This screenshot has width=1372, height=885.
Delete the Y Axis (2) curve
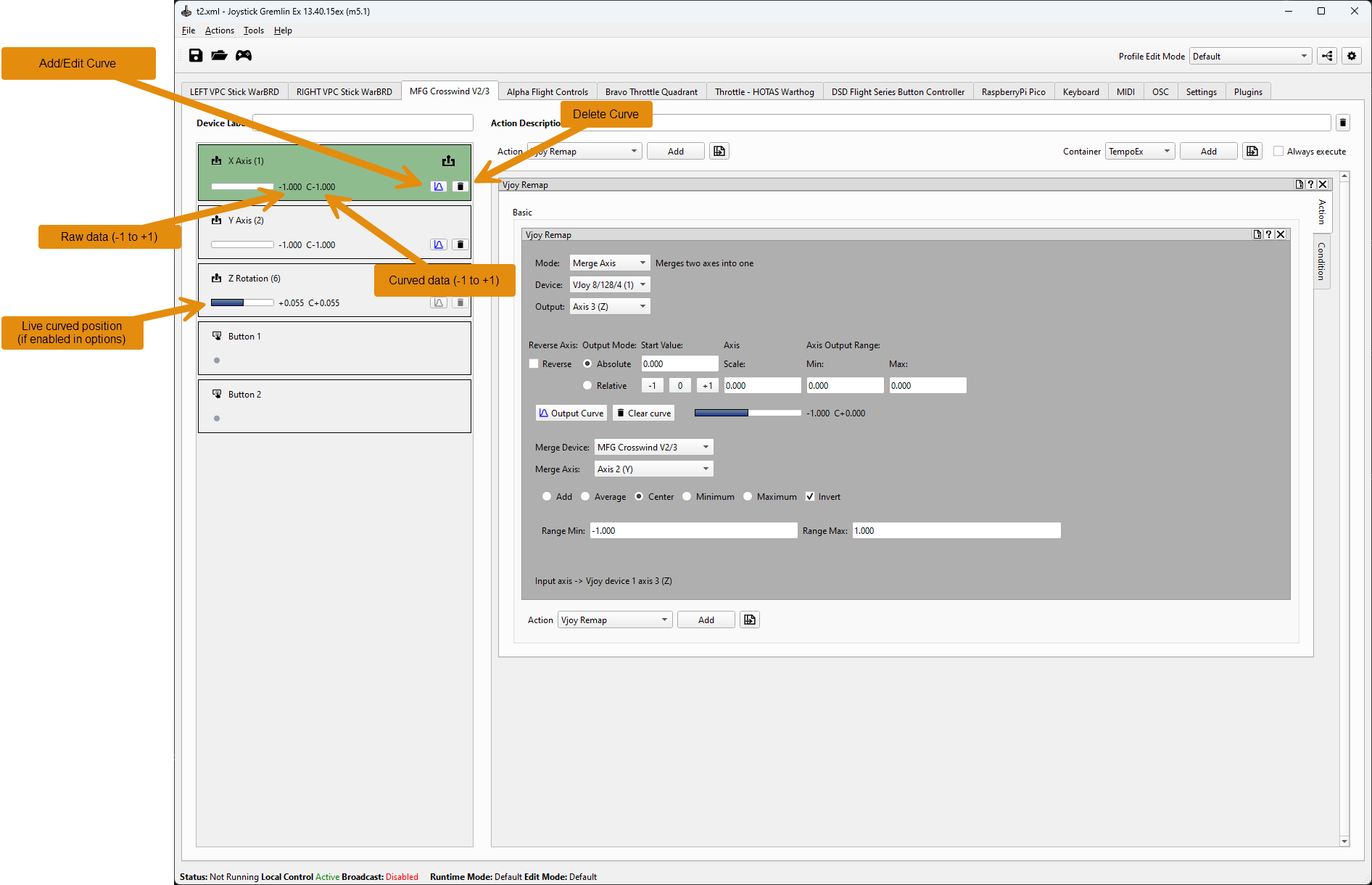[x=460, y=244]
